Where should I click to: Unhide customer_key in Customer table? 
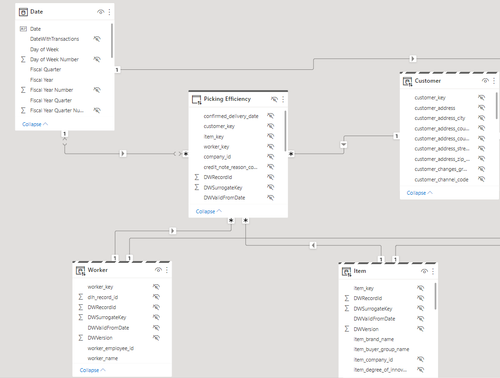click(481, 97)
